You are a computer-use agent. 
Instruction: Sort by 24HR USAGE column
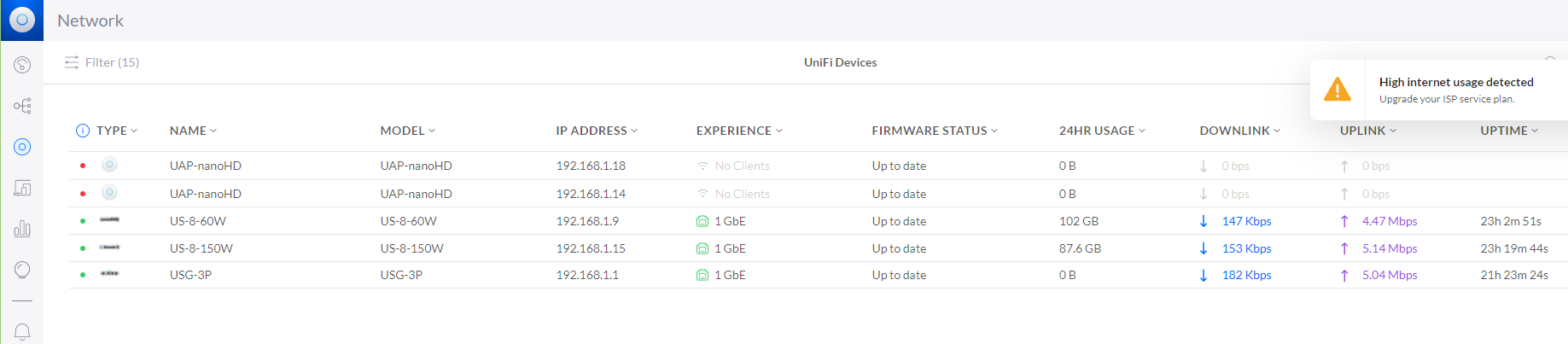tap(1102, 131)
